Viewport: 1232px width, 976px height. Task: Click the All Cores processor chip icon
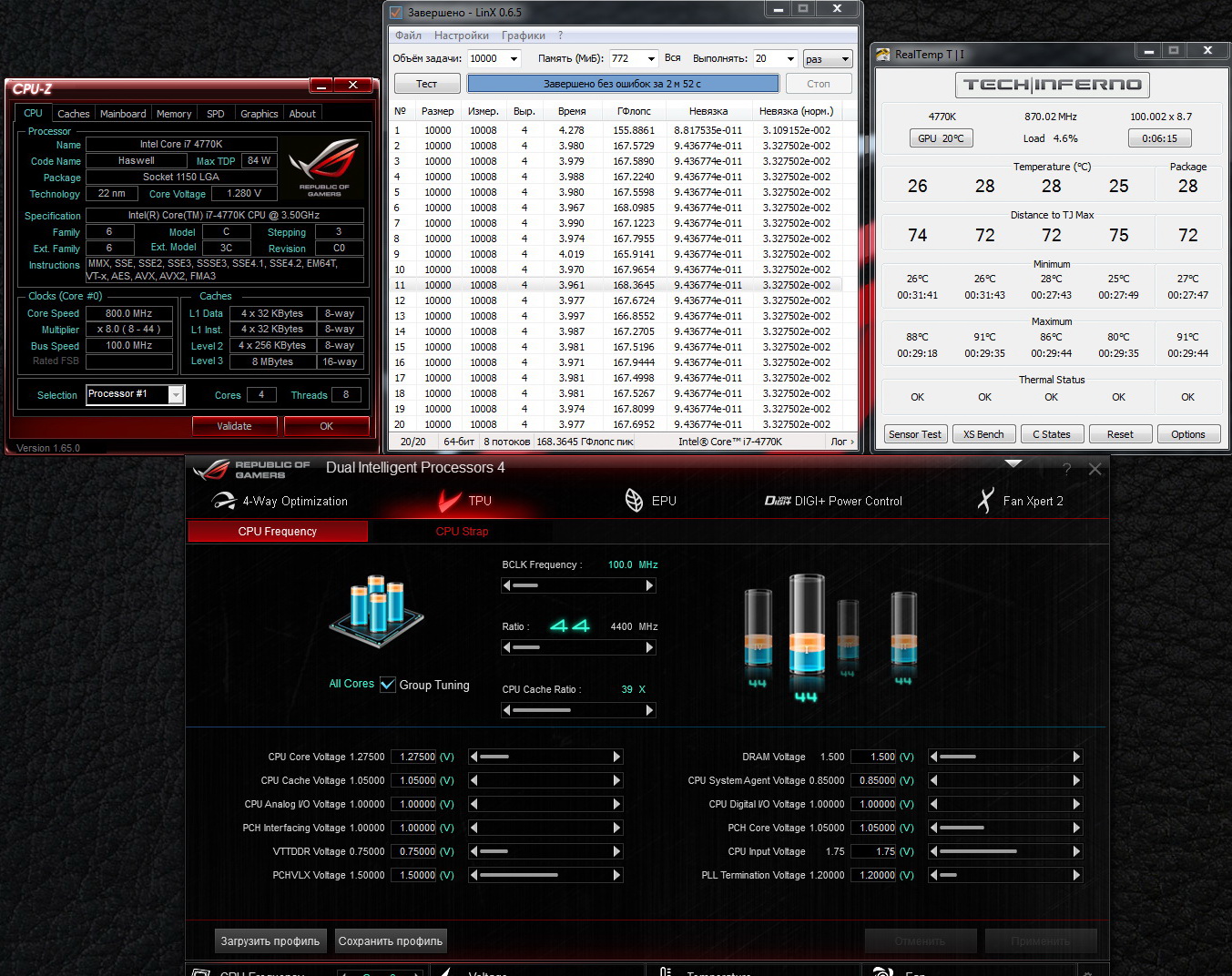377,610
